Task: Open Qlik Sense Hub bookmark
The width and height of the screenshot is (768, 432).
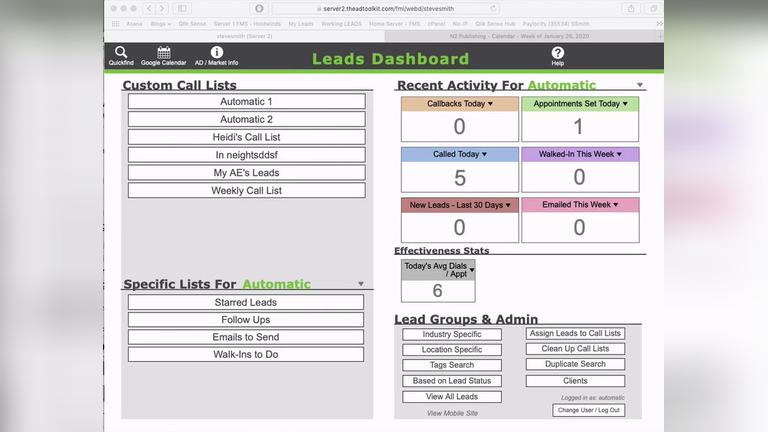Action: (495, 24)
